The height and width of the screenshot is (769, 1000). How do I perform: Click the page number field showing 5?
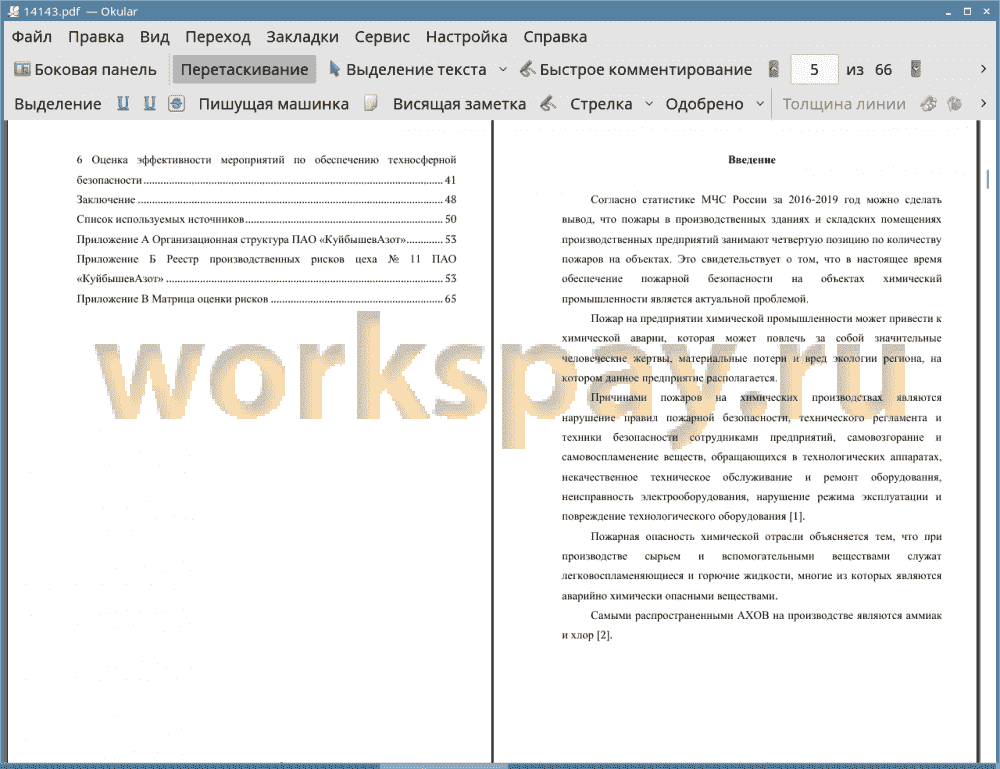coord(814,69)
